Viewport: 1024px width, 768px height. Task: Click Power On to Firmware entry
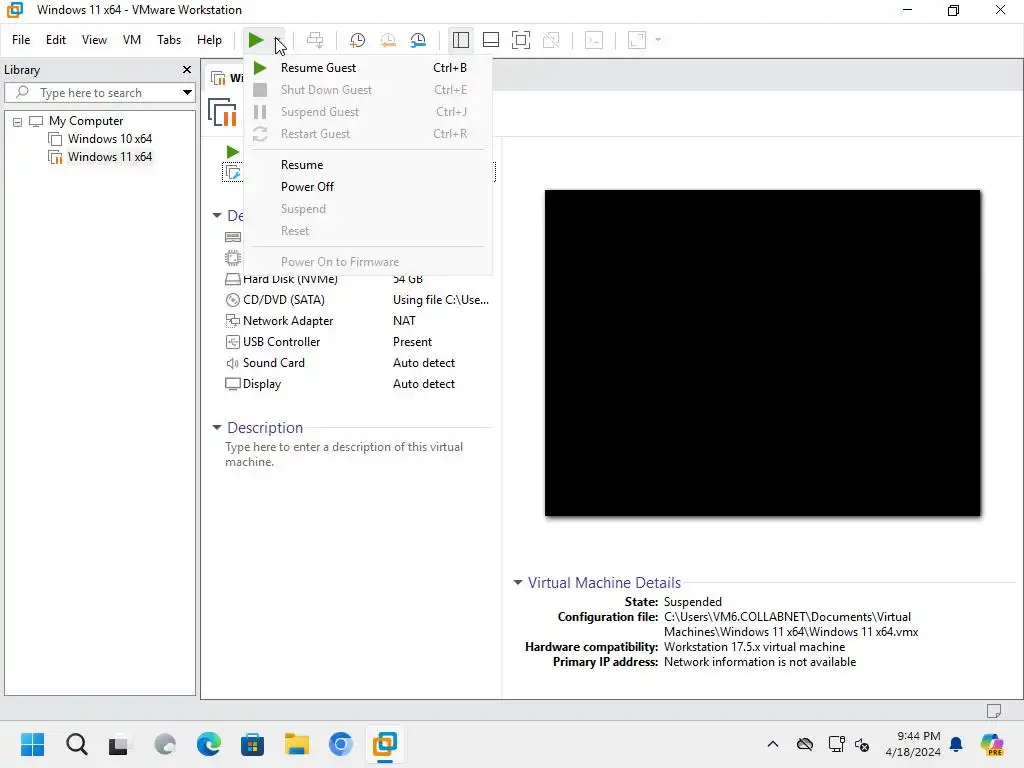(368, 262)
